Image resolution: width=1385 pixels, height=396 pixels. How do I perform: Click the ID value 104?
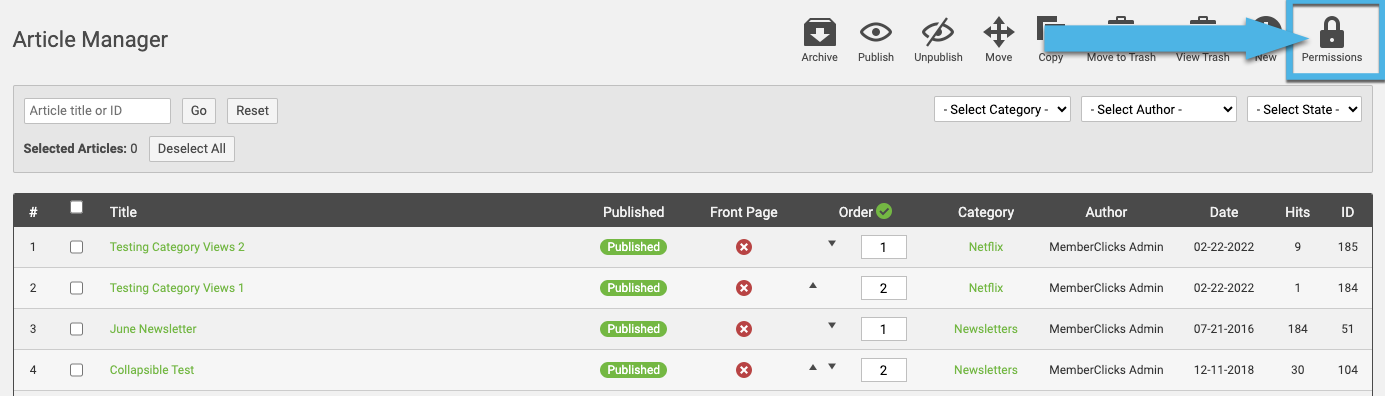(x=1348, y=370)
